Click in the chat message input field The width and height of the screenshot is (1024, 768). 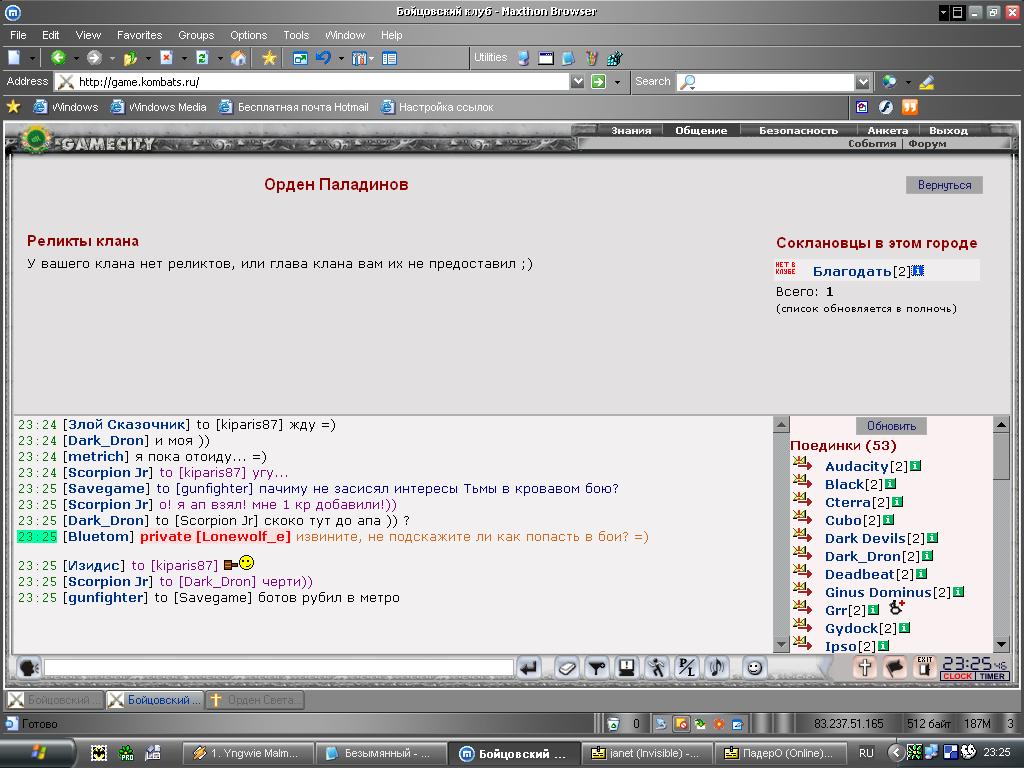[x=279, y=667]
